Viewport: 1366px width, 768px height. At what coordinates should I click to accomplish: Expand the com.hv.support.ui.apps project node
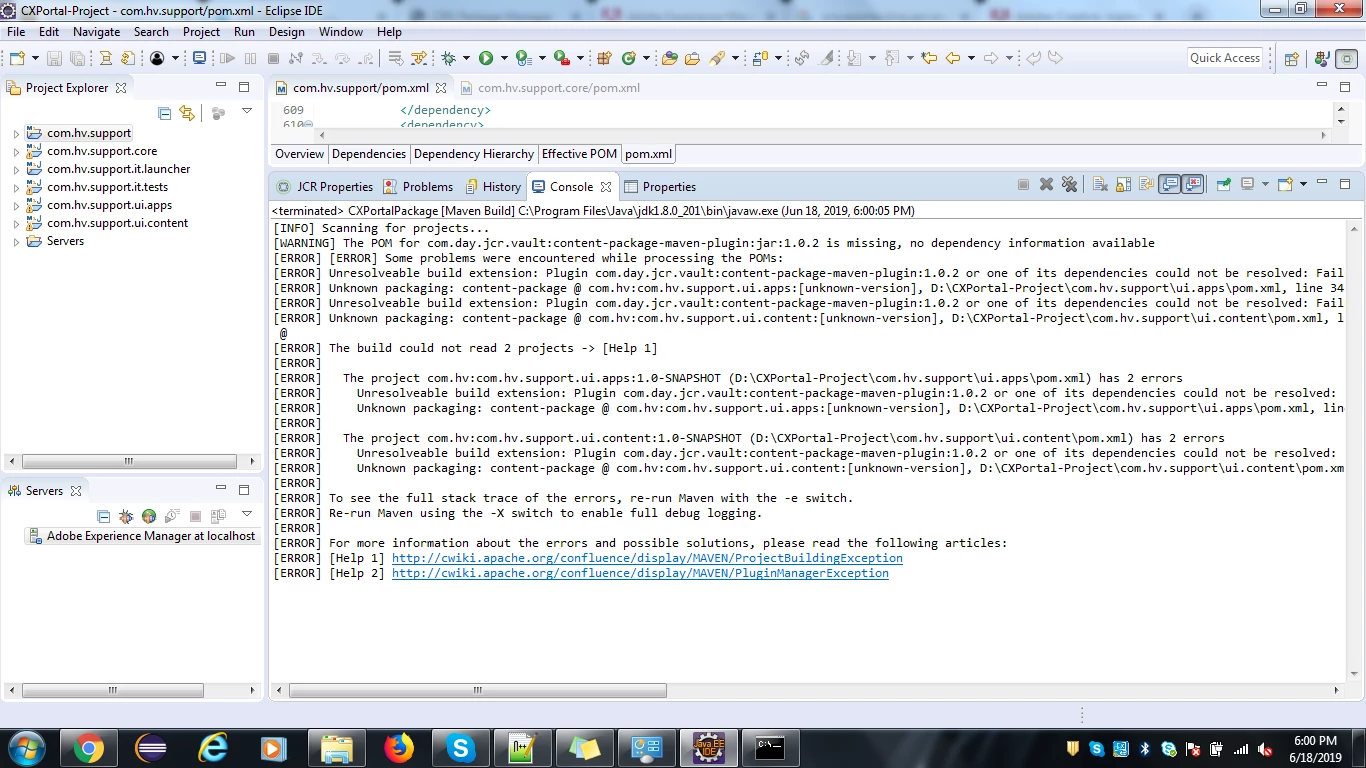pos(16,205)
